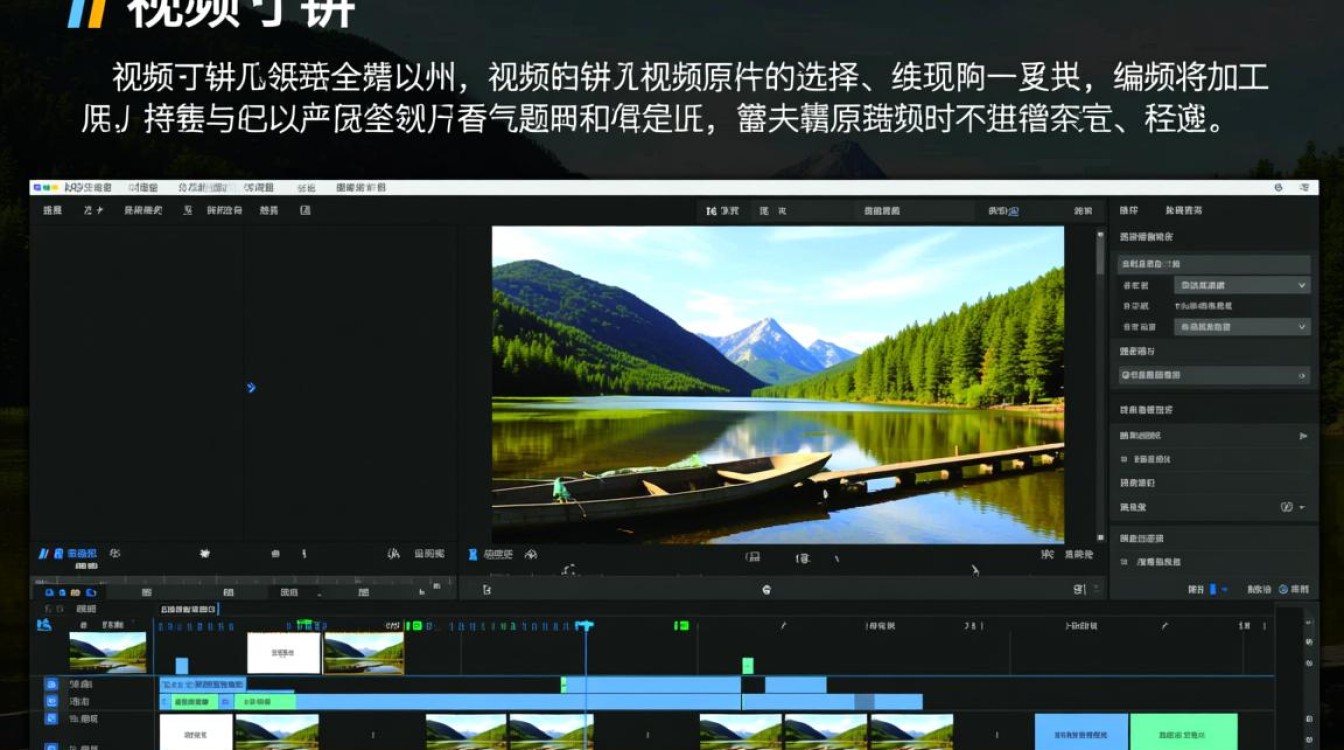Image resolution: width=1344 pixels, height=750 pixels.
Task: Click the play triangle in the right panel section
Action: tap(1303, 436)
